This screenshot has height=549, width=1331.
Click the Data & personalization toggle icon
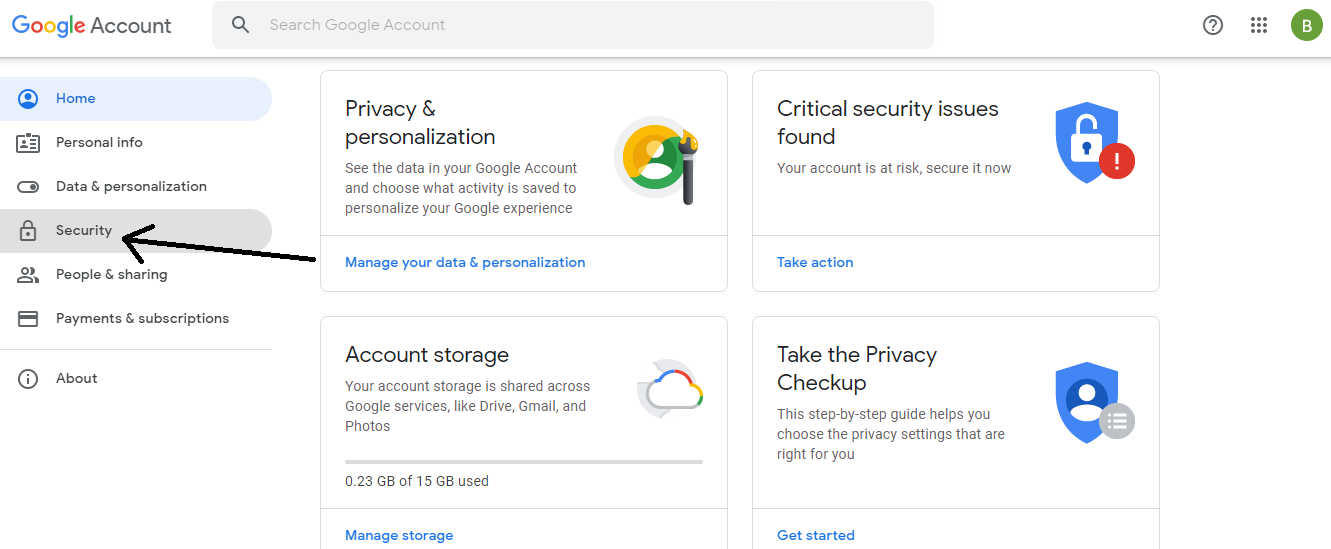tap(28, 186)
